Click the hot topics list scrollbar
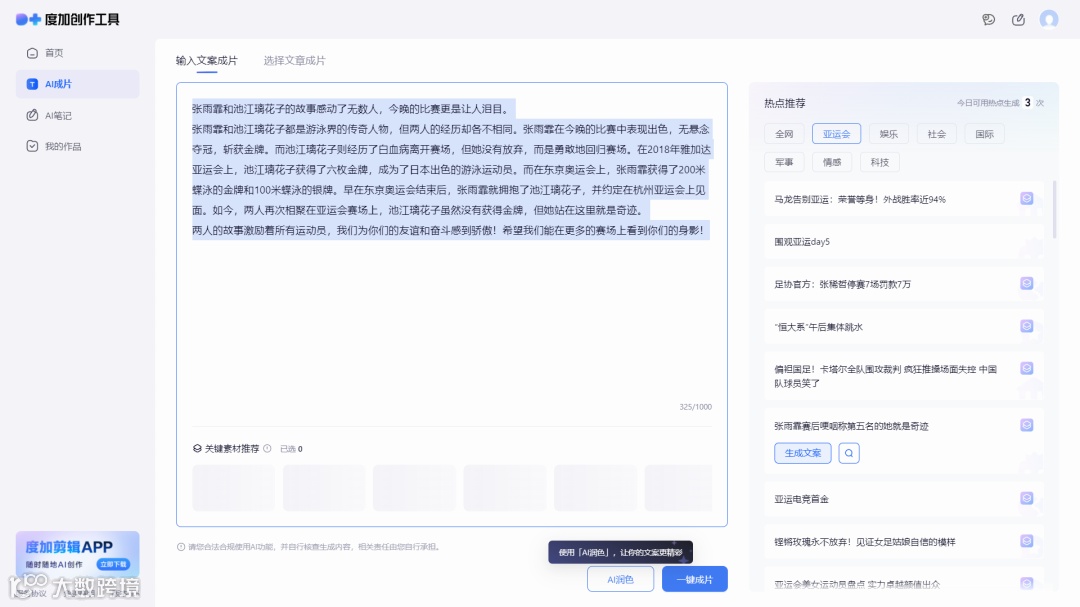Image resolution: width=1080 pixels, height=607 pixels. pos(1054,209)
